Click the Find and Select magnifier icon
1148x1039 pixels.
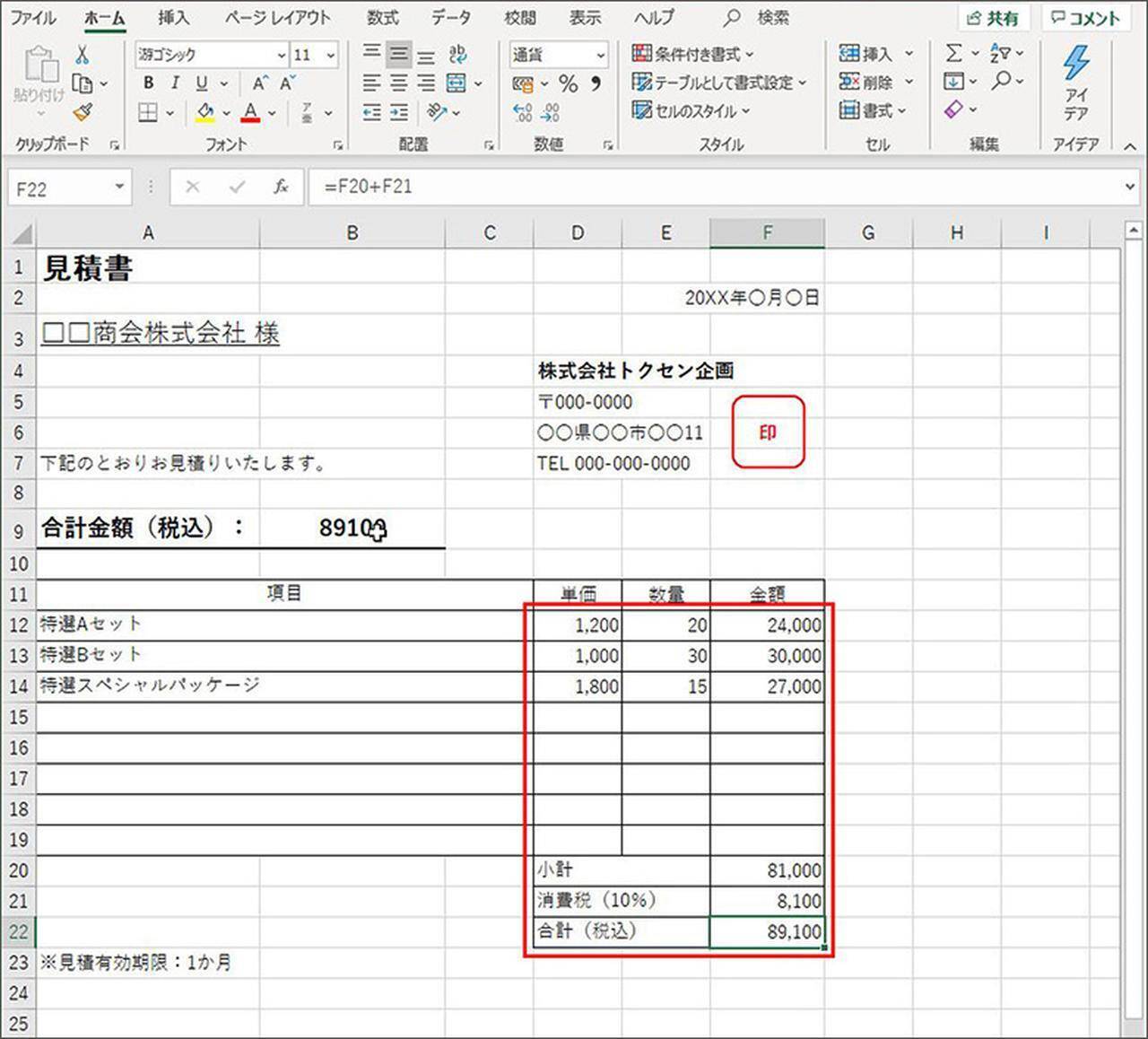point(1001,81)
